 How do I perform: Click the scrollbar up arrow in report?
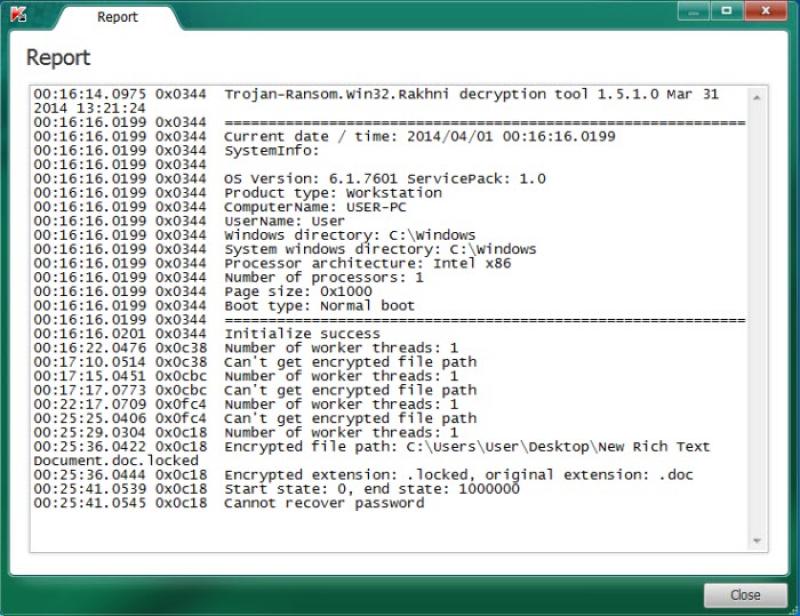pos(757,97)
